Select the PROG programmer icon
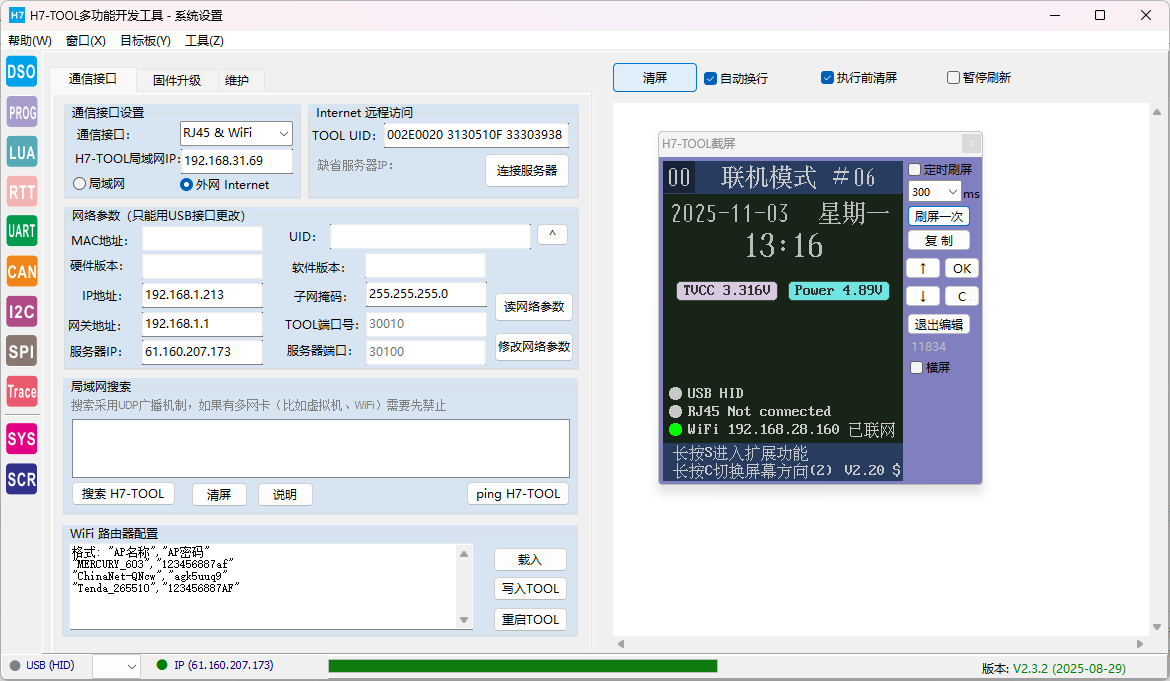Image resolution: width=1170 pixels, height=681 pixels. pyautogui.click(x=21, y=112)
